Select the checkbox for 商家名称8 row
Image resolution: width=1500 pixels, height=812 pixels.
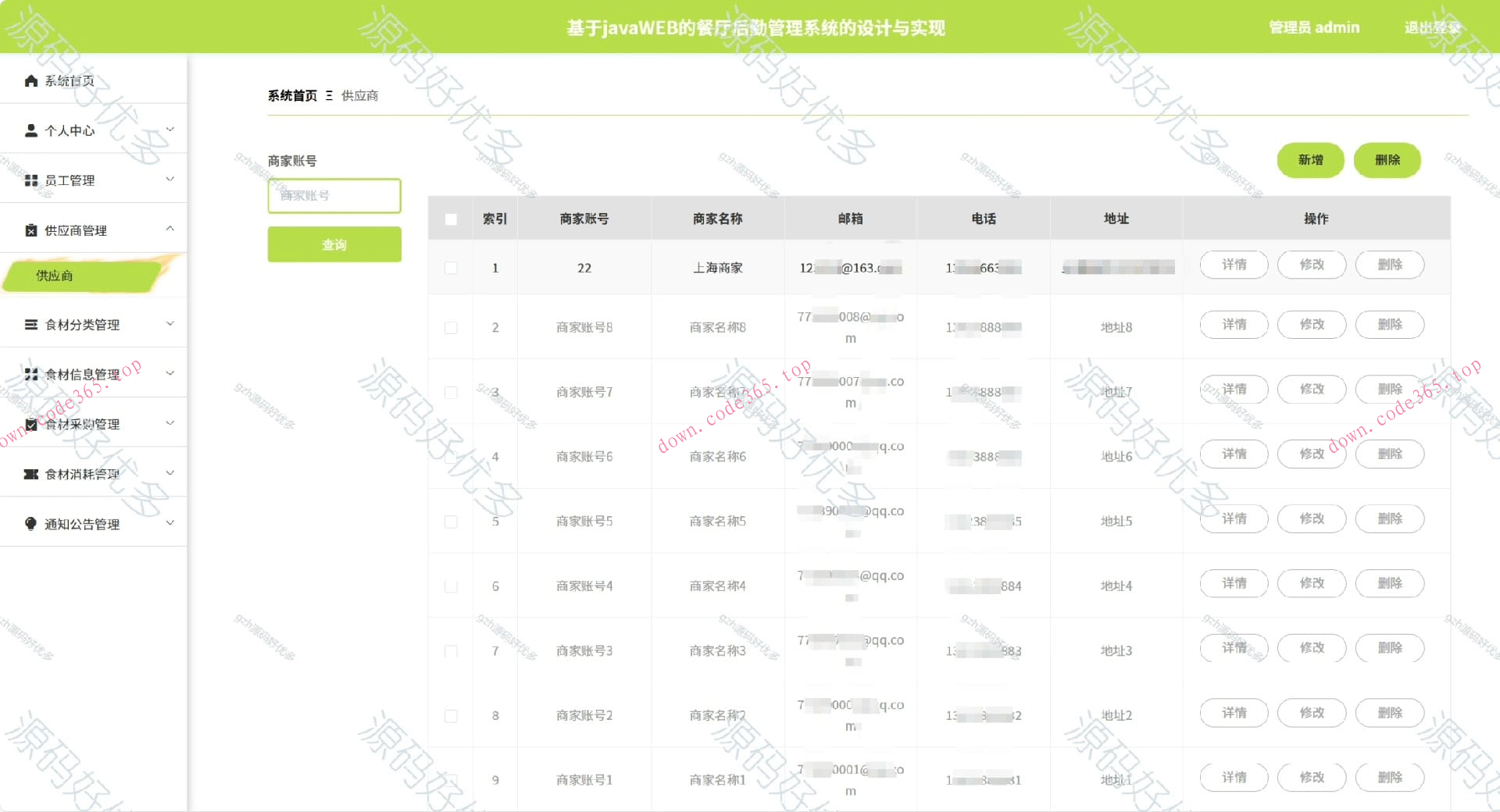[x=451, y=328]
